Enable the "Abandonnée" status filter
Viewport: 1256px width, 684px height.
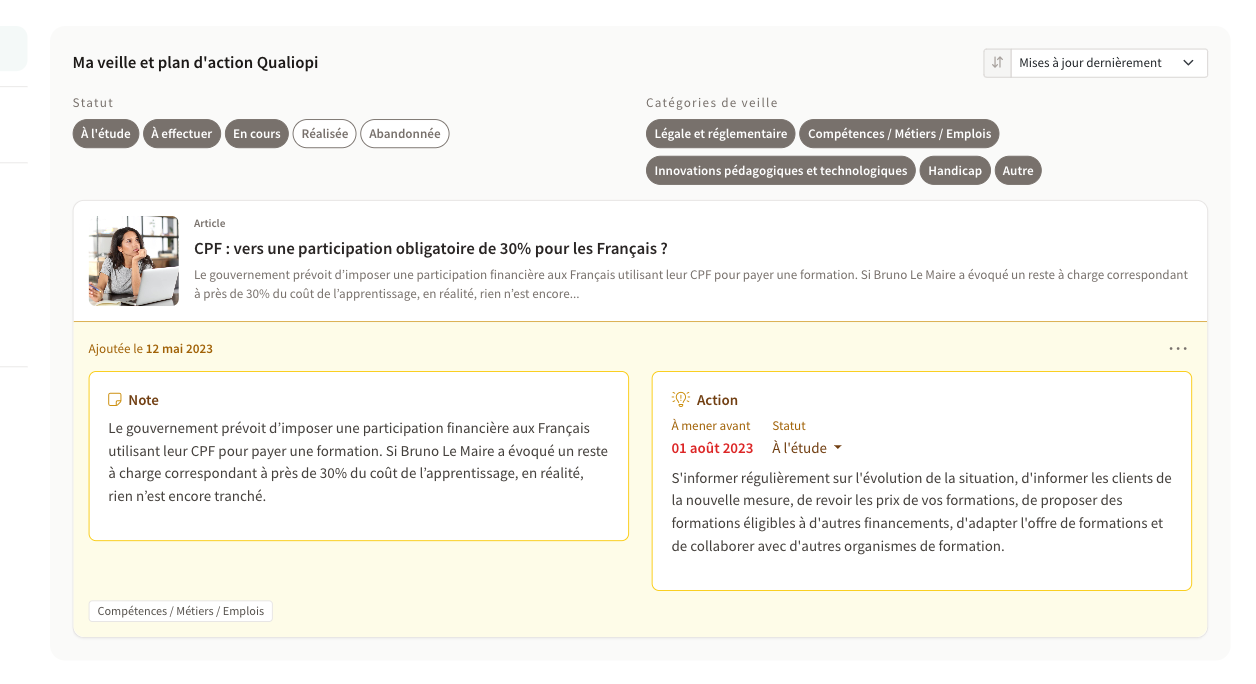point(405,134)
